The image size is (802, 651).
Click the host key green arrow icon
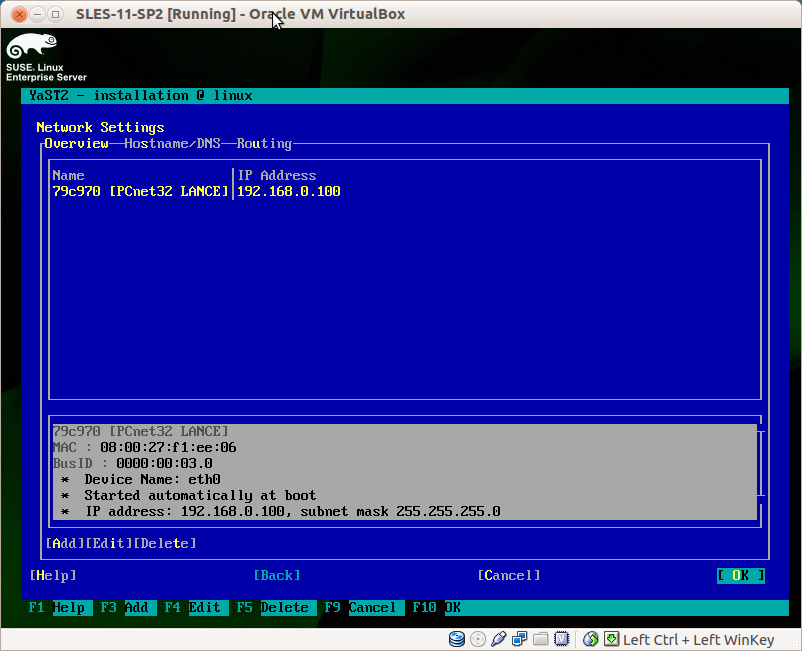point(611,639)
